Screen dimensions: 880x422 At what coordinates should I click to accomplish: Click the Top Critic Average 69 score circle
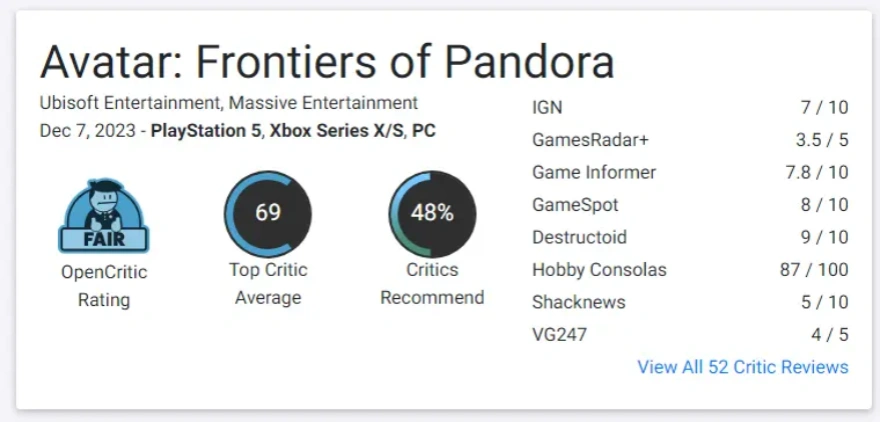coord(268,213)
